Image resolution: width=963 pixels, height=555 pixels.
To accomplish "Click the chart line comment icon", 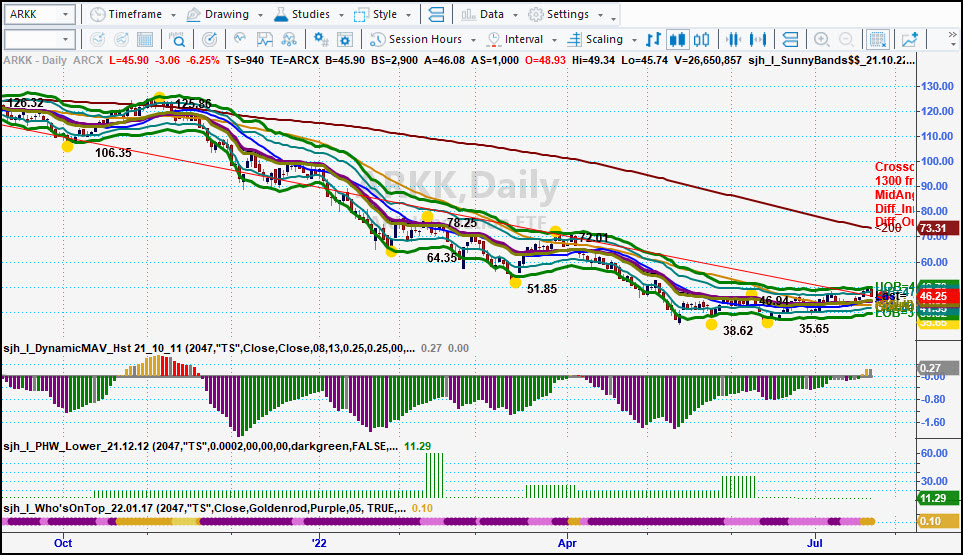I will click(265, 39).
